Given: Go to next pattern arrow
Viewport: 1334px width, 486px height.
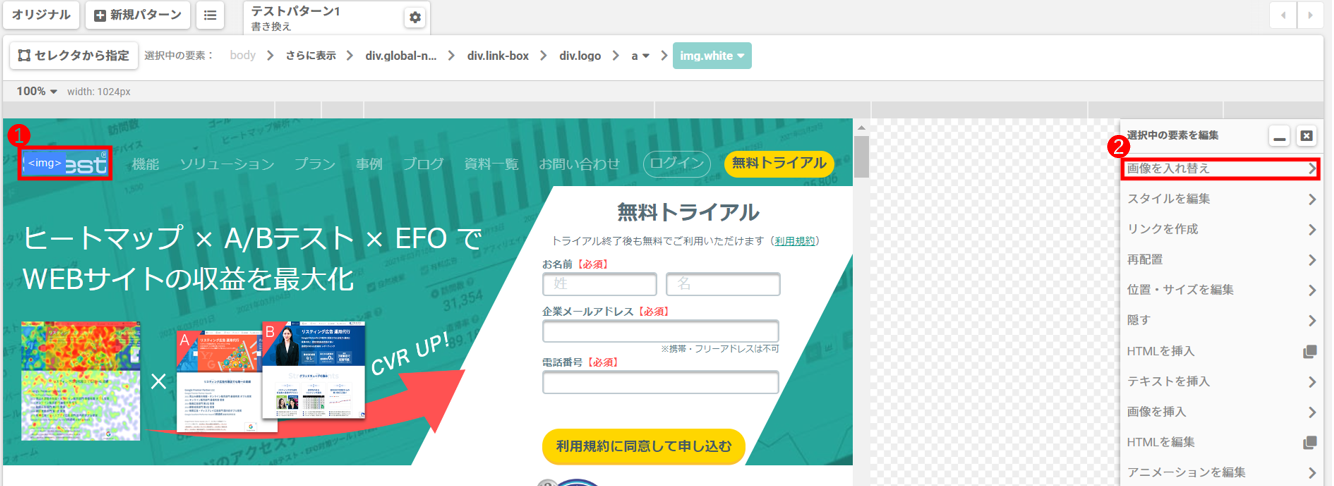Looking at the screenshot, I should [1311, 15].
